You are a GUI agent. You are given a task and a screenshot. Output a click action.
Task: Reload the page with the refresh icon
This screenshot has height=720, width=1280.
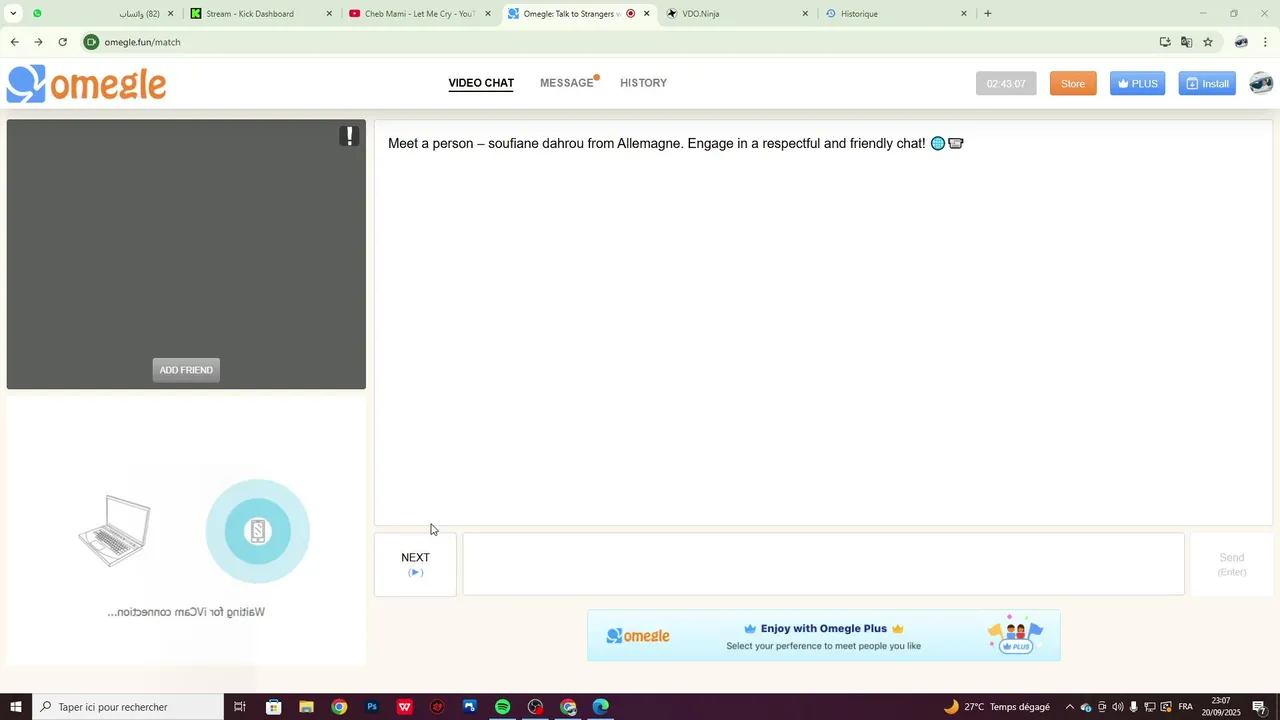(62, 42)
